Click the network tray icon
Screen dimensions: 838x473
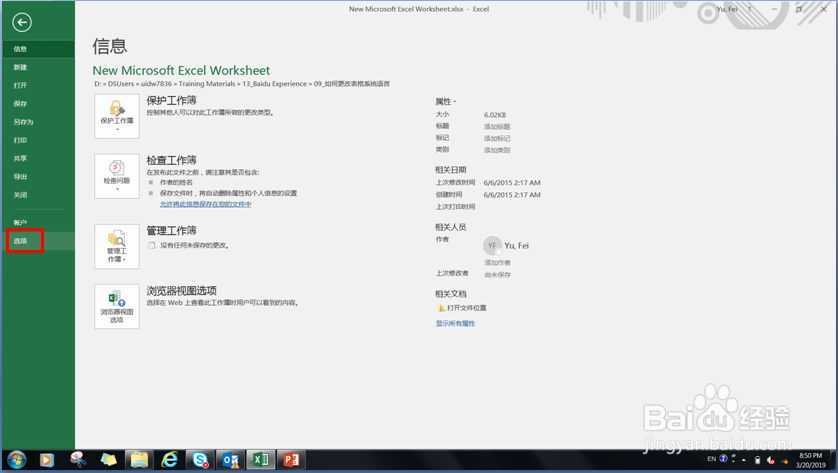click(x=785, y=460)
